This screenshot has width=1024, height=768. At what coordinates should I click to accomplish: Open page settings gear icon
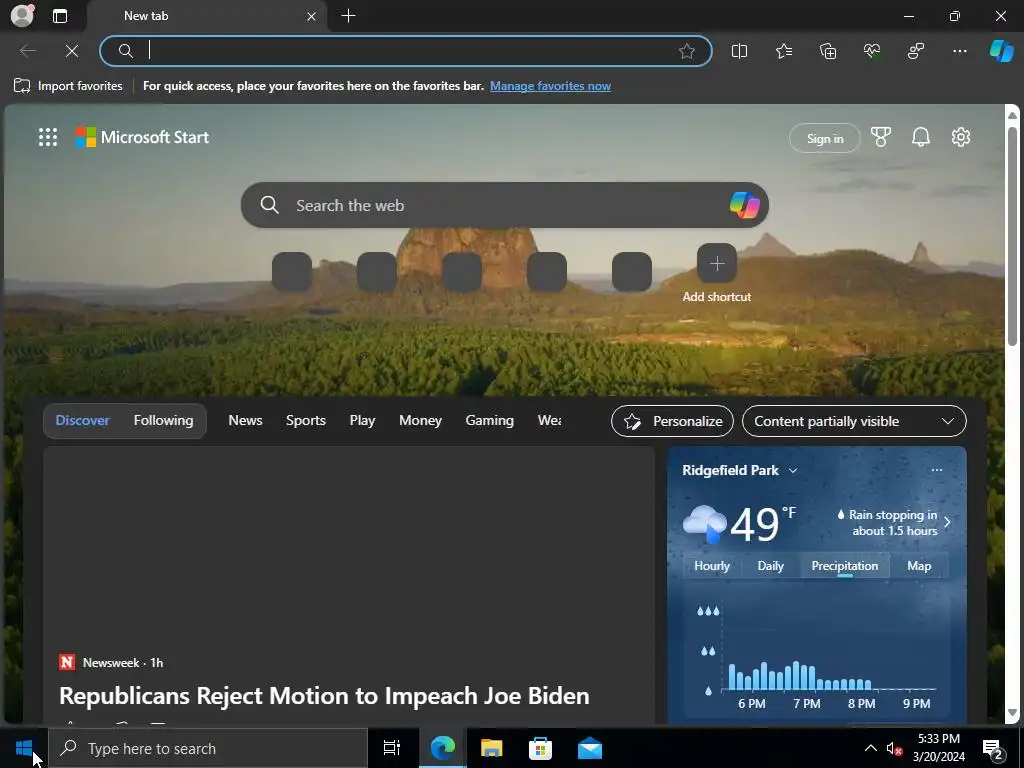961,137
